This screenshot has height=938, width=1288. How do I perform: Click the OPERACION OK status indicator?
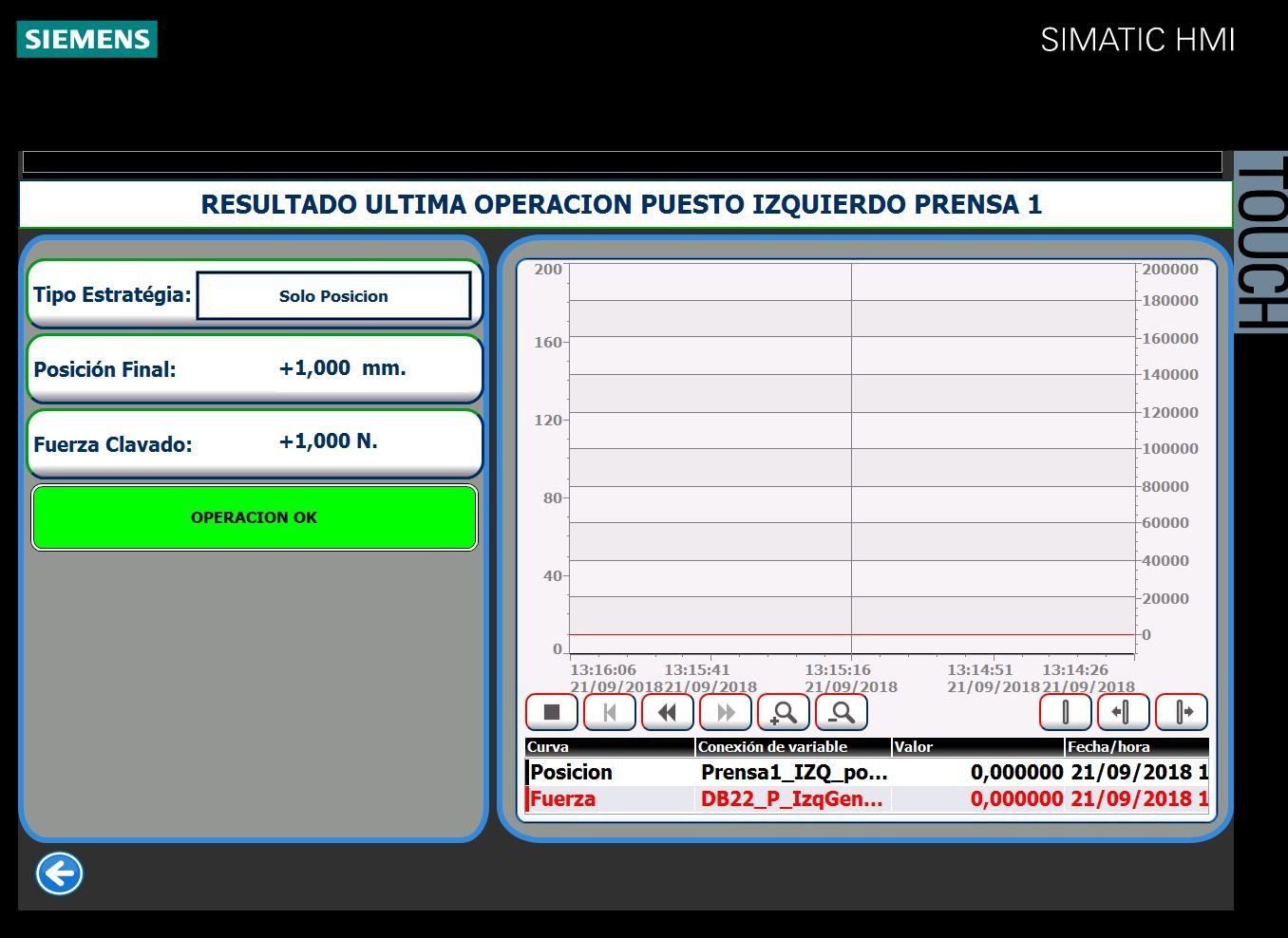(x=255, y=517)
